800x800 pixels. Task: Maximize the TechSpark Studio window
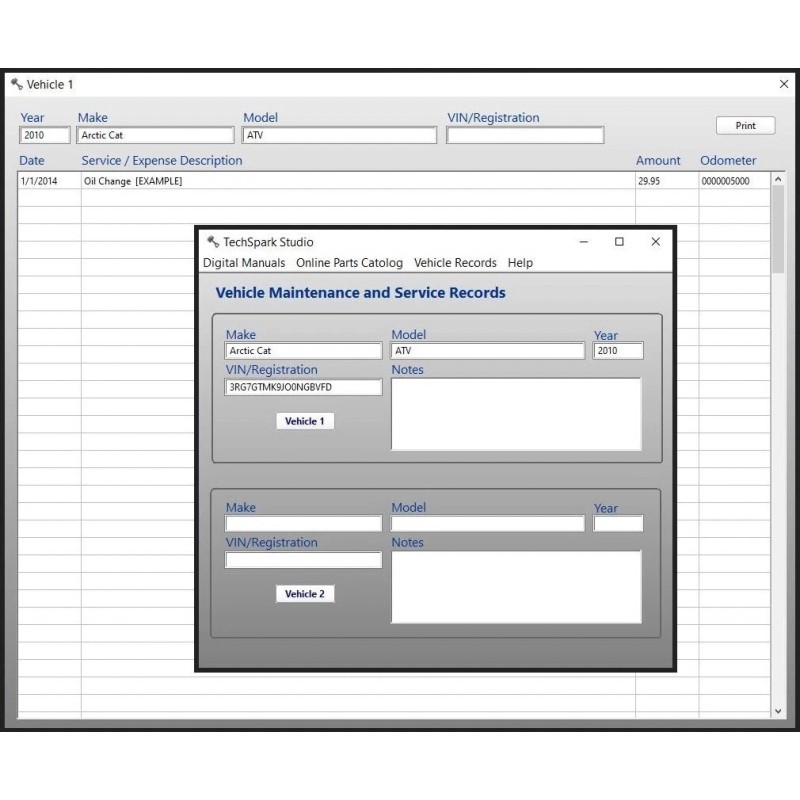coord(619,242)
